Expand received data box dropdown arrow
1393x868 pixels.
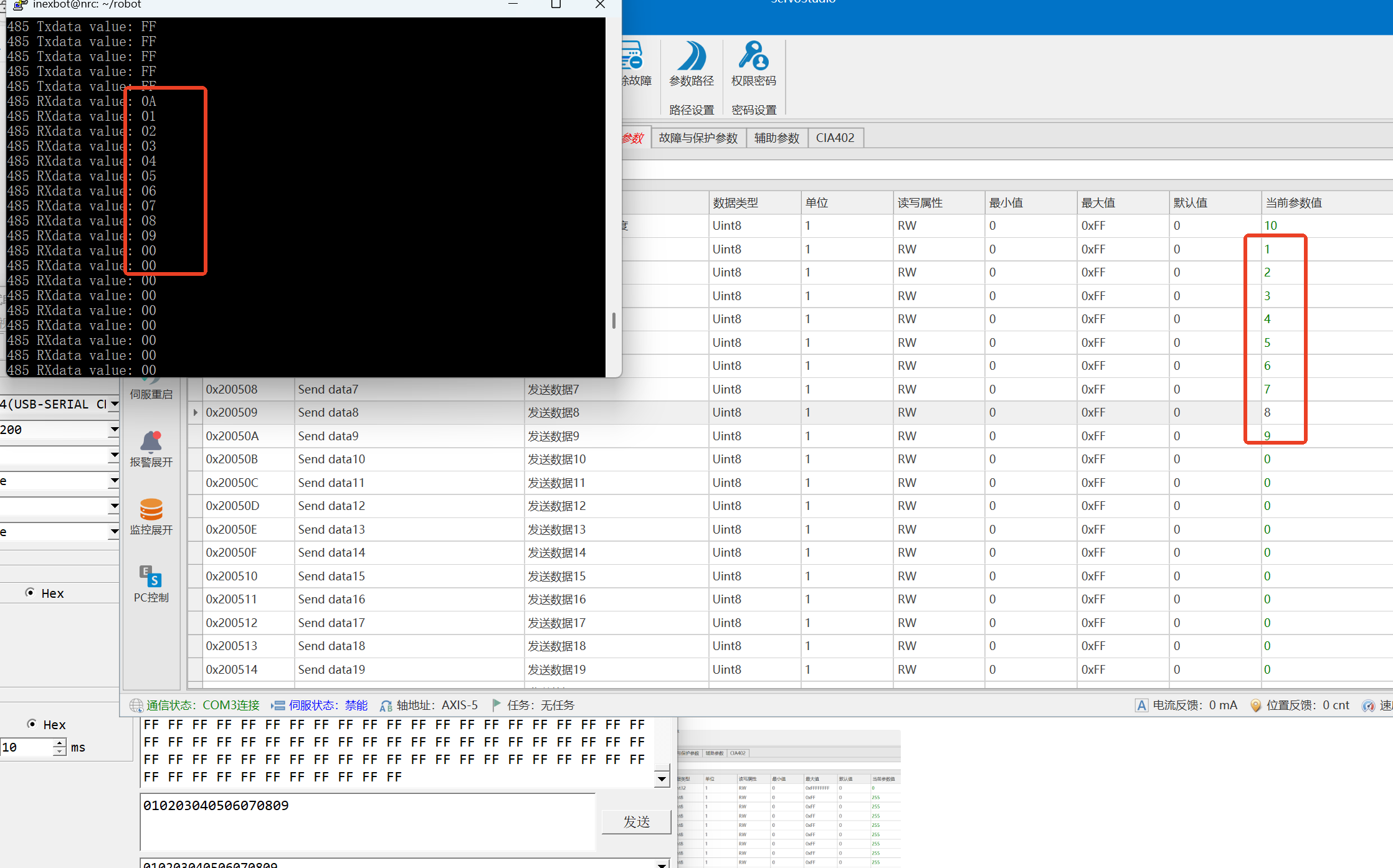click(x=662, y=779)
